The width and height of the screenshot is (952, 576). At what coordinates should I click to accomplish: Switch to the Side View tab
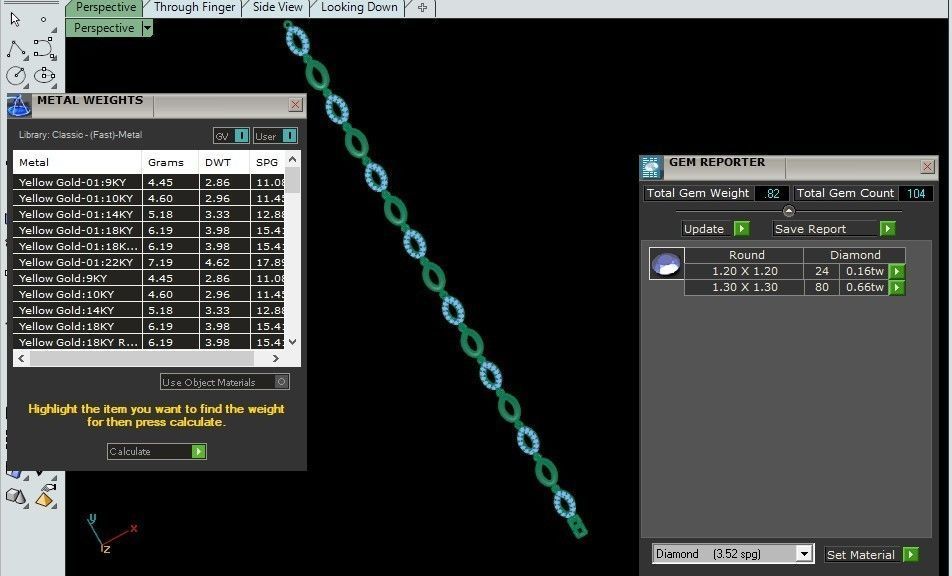point(277,7)
